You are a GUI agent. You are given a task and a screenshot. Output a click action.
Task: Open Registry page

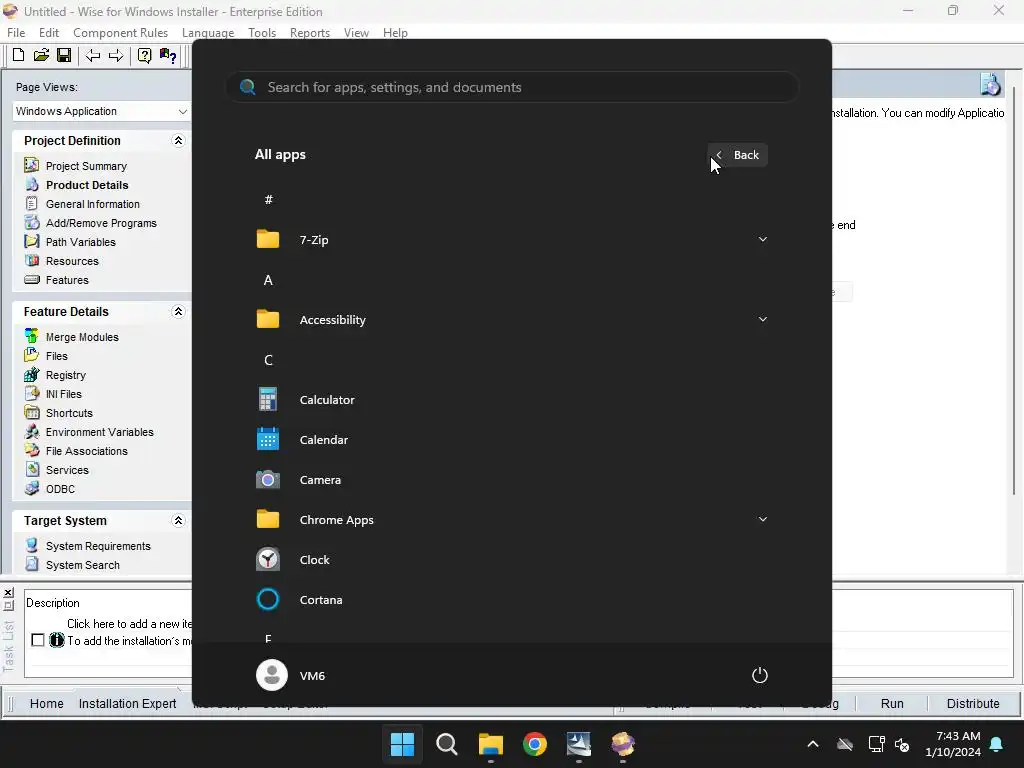click(x=65, y=375)
